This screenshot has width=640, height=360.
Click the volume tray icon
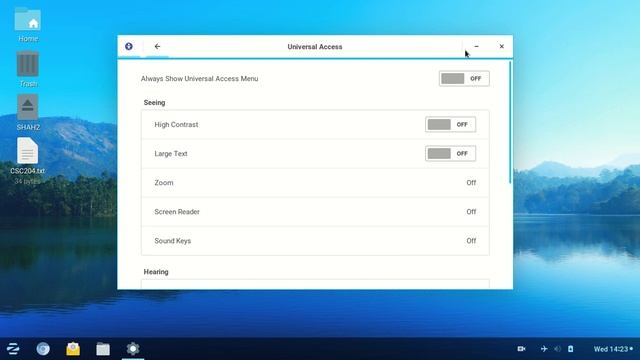(x=558, y=349)
